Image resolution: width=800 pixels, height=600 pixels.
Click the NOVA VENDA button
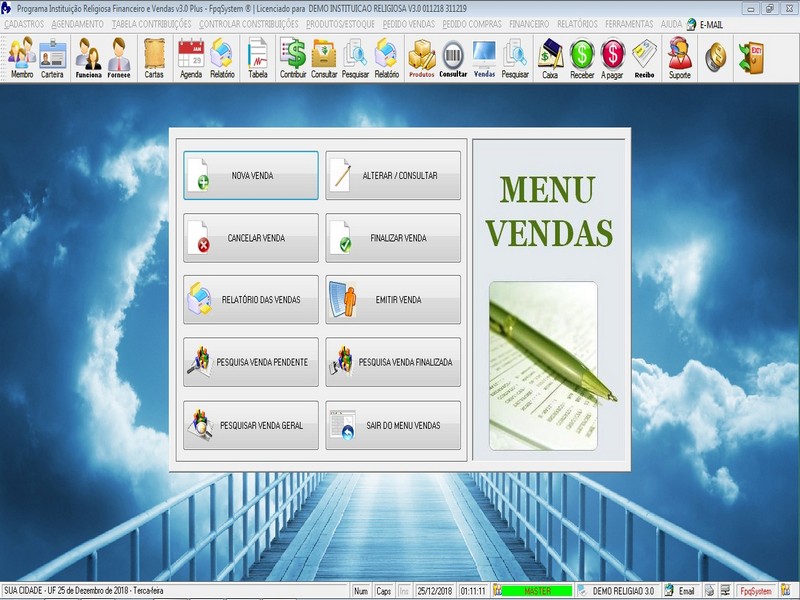[x=251, y=175]
